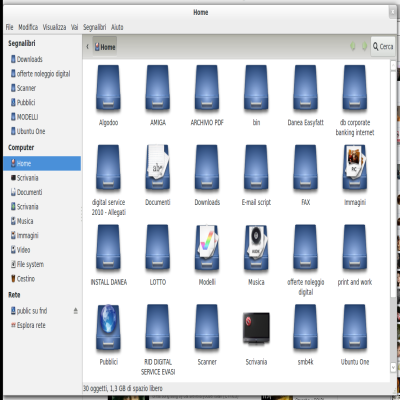This screenshot has height=400, width=400.
Task: Select the smb4k folder icon
Action: (x=305, y=327)
